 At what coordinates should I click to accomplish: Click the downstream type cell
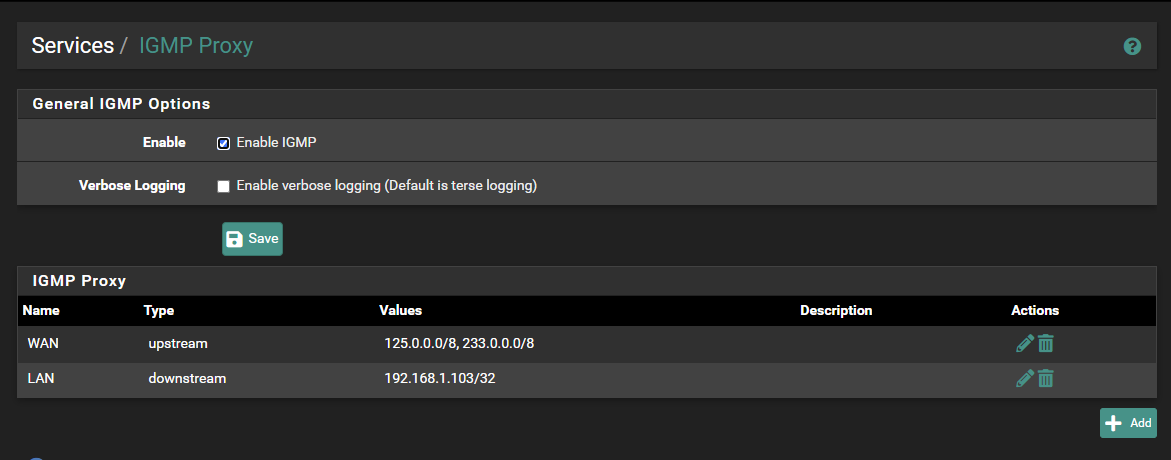[187, 379]
